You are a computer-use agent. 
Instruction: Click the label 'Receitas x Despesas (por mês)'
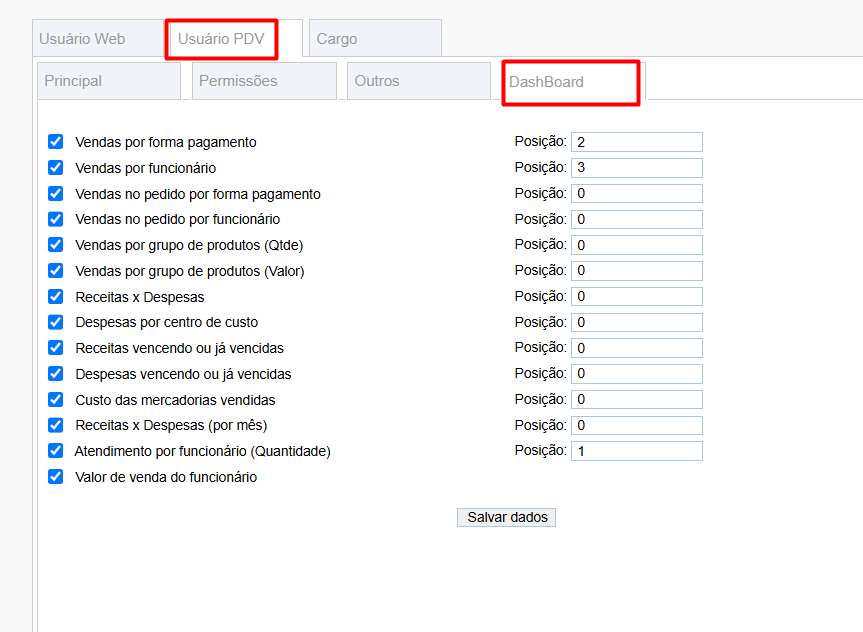tap(171, 426)
